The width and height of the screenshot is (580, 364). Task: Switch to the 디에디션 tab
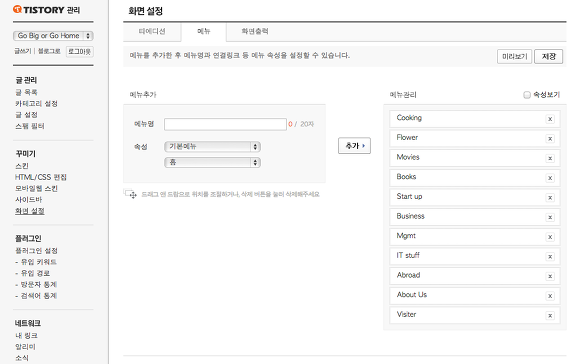coord(152,31)
